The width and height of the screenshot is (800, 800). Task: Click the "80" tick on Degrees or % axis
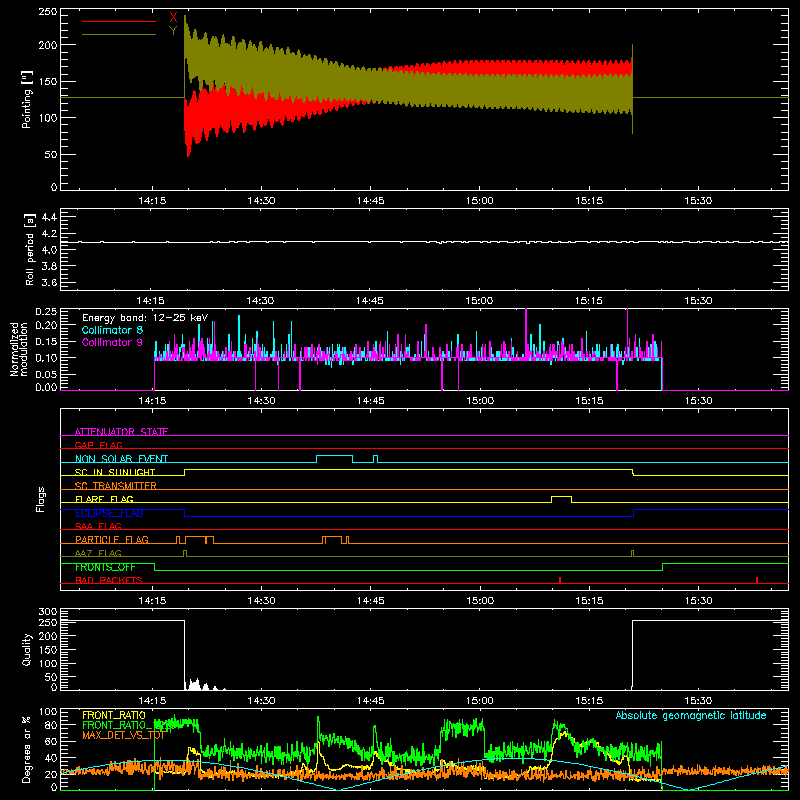[52, 724]
